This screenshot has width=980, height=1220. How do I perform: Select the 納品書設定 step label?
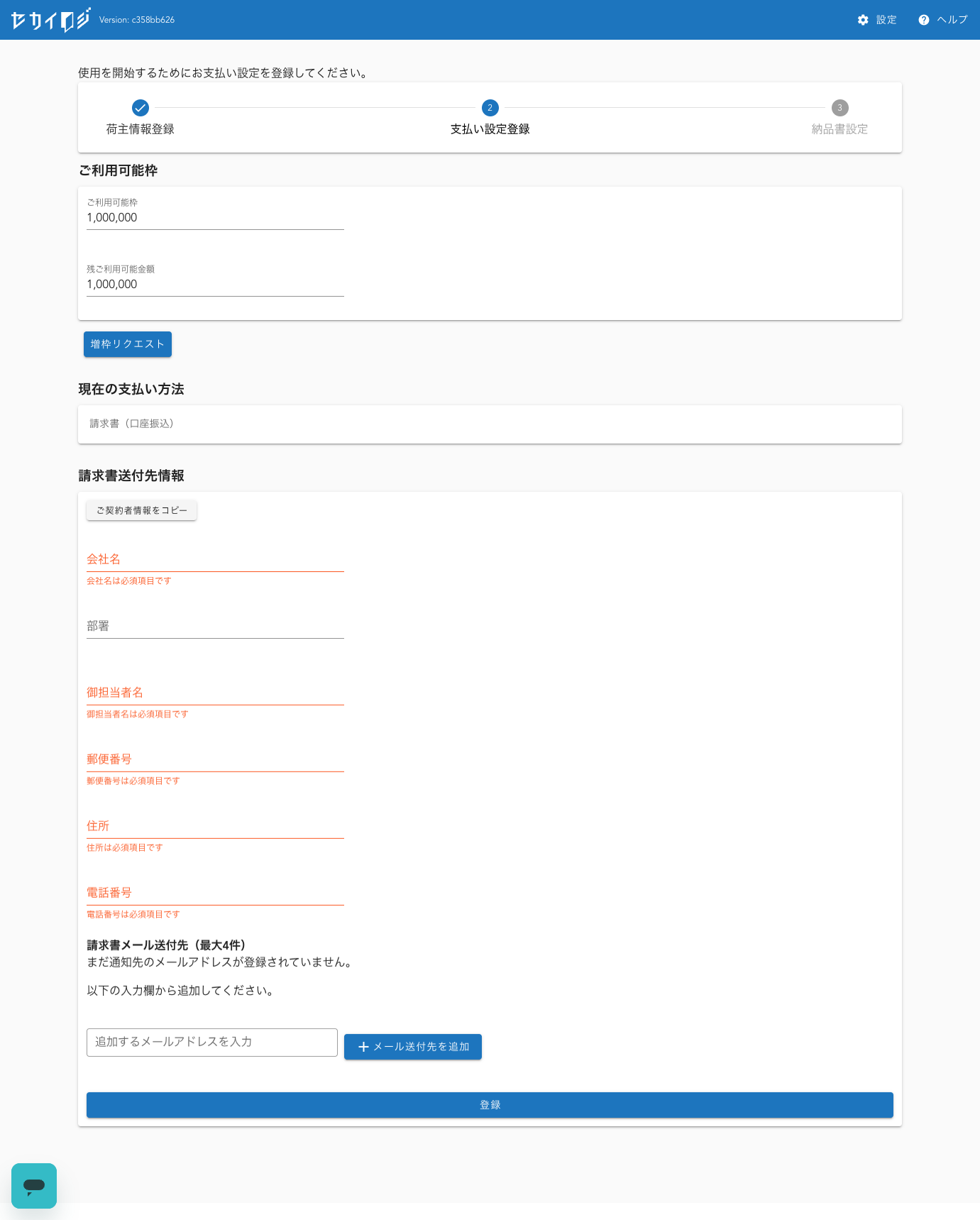tap(839, 129)
